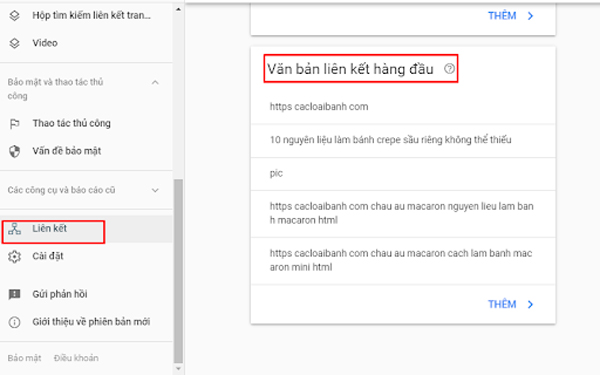This screenshot has width=600, height=375.
Task: Click the sidebar scrollbar down arrow
Action: pos(178,369)
